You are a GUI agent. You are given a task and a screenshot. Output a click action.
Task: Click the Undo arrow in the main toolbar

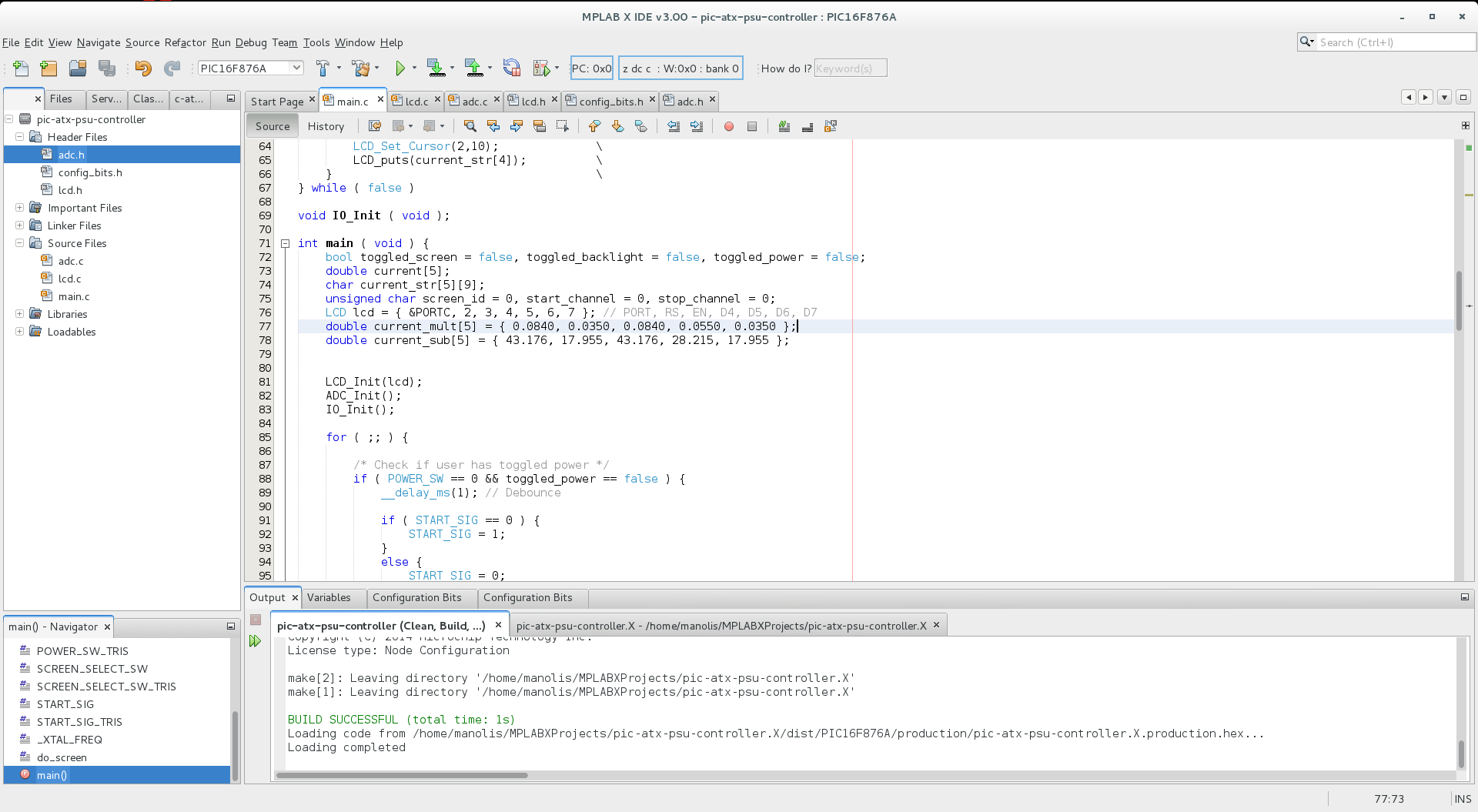click(143, 69)
